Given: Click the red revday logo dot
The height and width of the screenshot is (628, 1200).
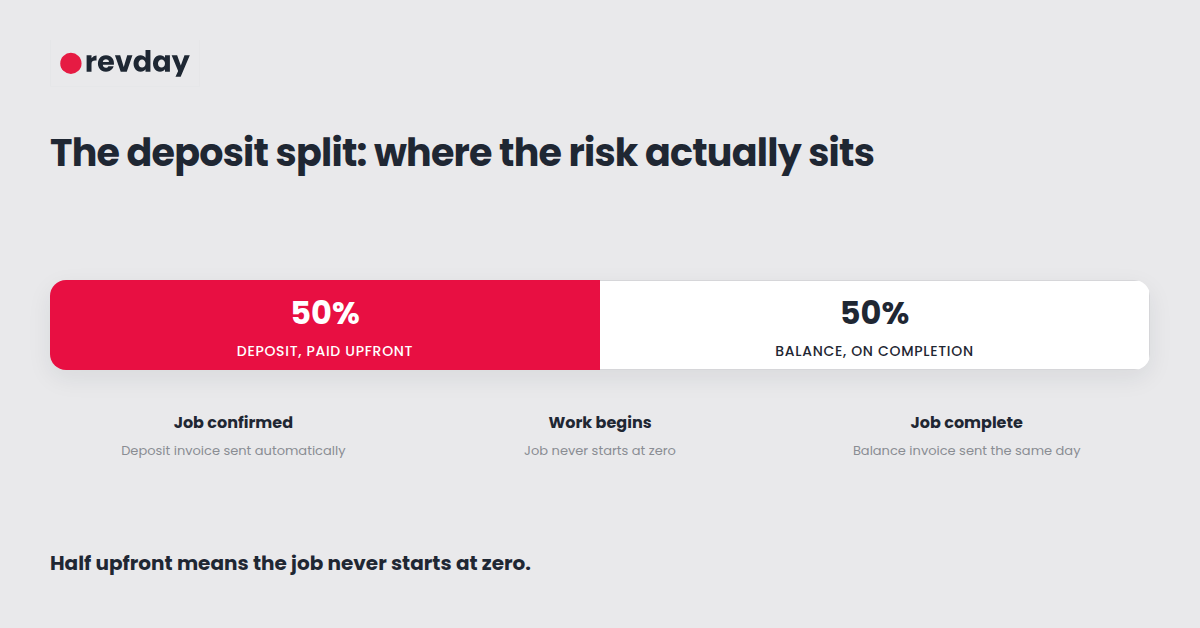Looking at the screenshot, I should (70, 63).
